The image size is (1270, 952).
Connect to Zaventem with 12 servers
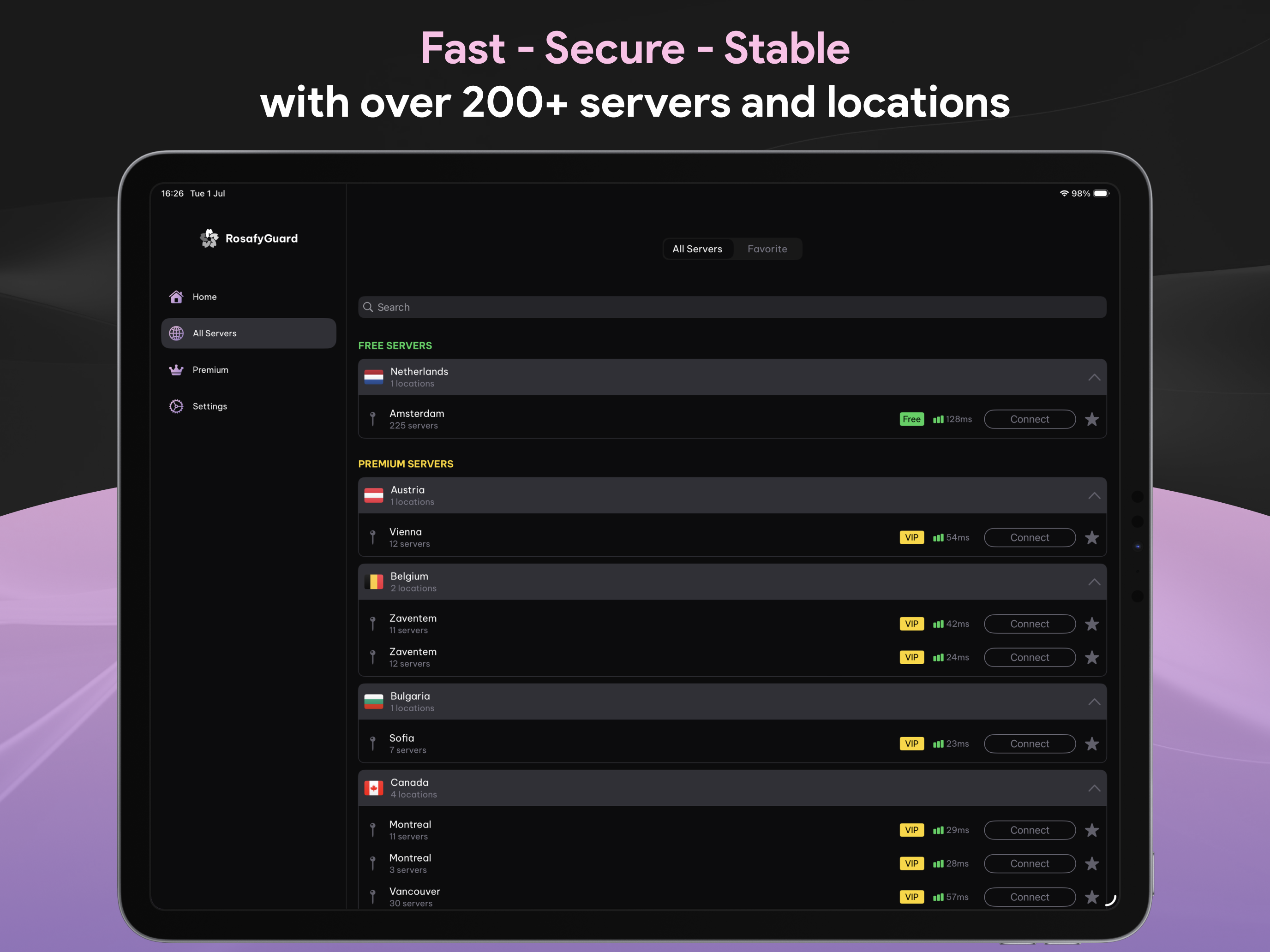(1030, 658)
